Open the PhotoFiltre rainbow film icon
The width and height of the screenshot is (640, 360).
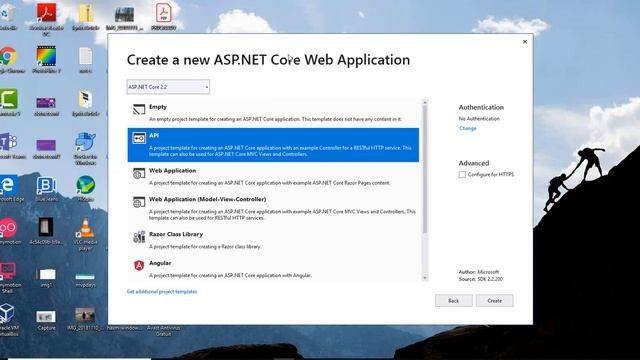[x=46, y=56]
